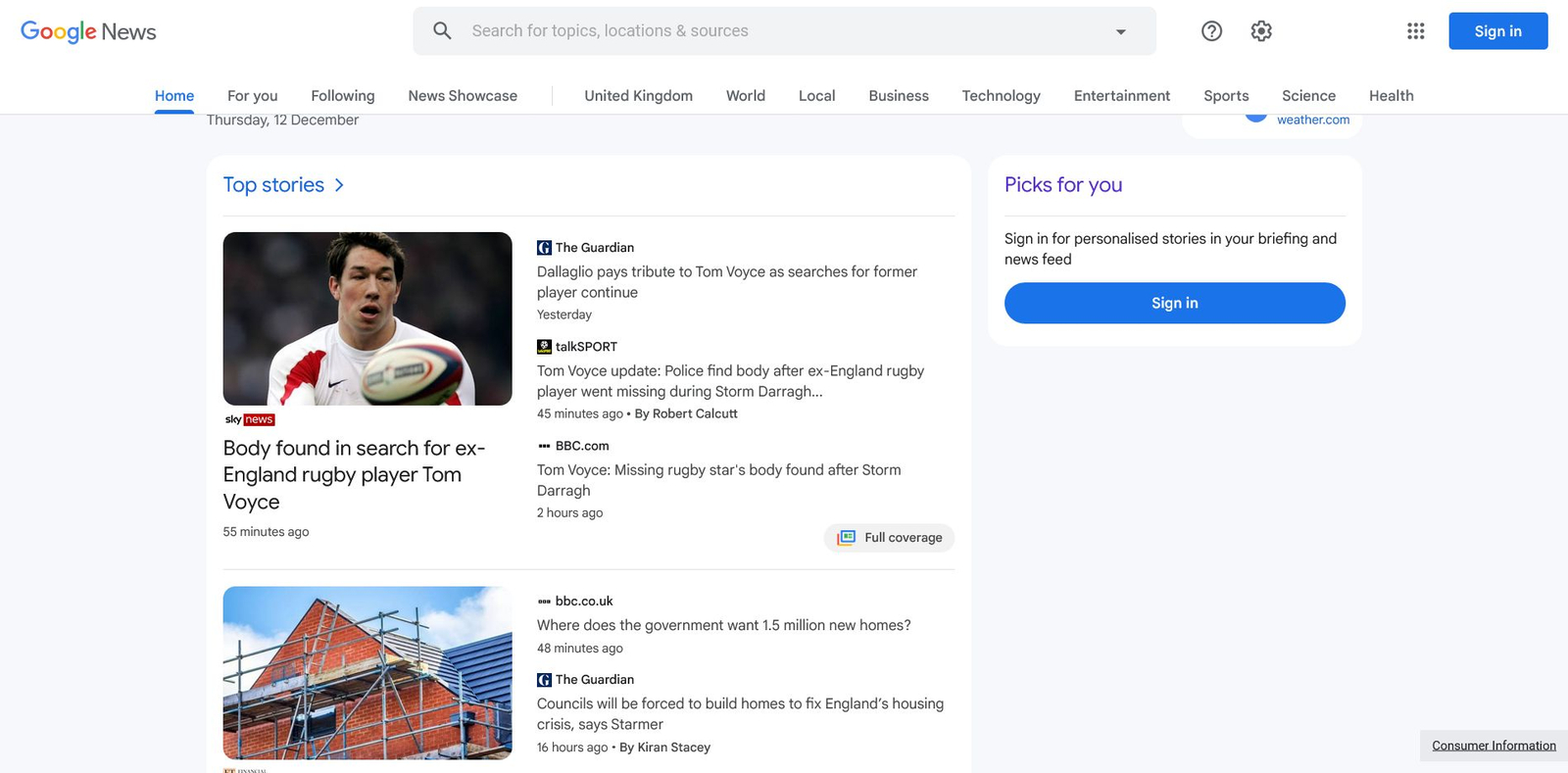The height and width of the screenshot is (773, 1568).
Task: Go to the Technology tab
Action: pos(1002,96)
